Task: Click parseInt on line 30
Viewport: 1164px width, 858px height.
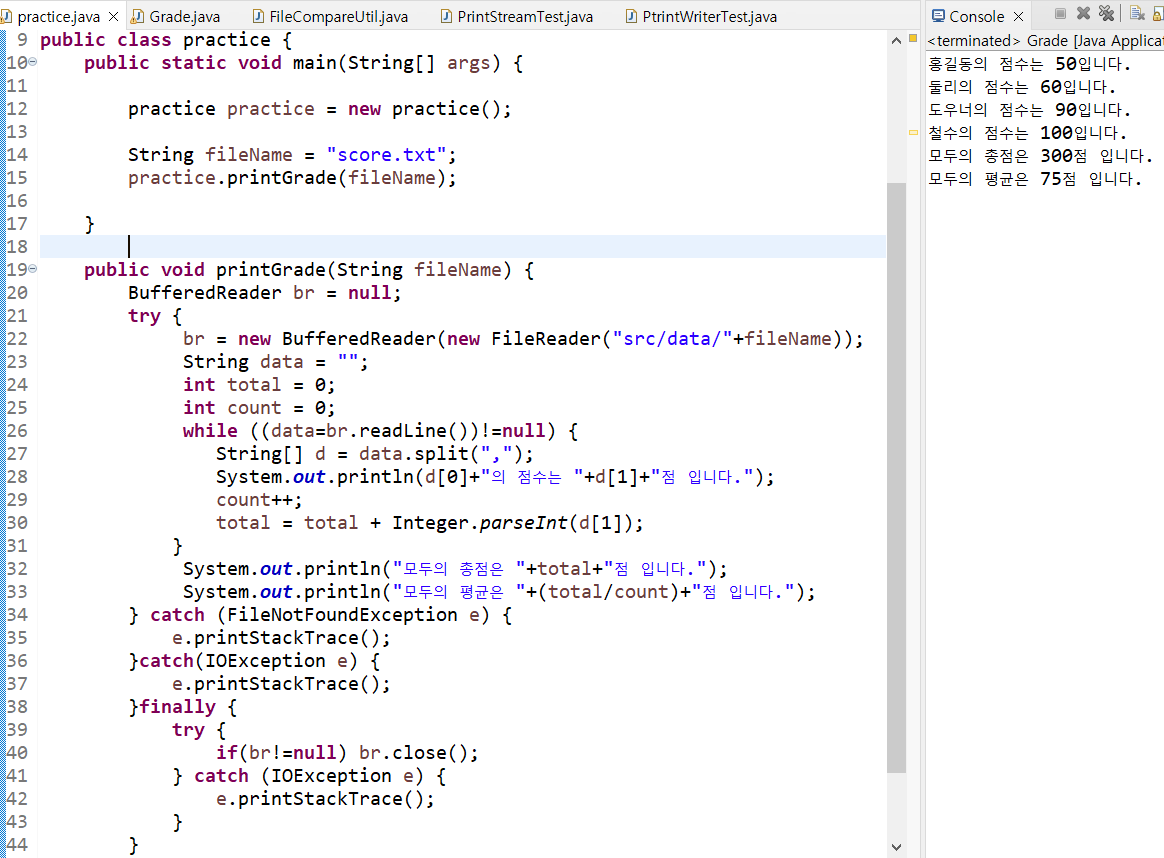Action: (x=523, y=523)
